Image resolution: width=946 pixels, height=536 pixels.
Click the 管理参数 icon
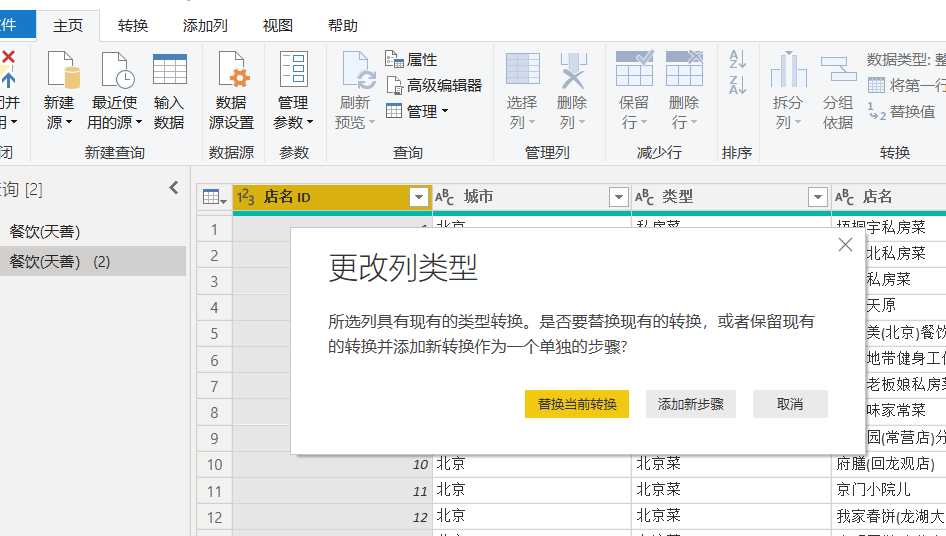coord(294,69)
